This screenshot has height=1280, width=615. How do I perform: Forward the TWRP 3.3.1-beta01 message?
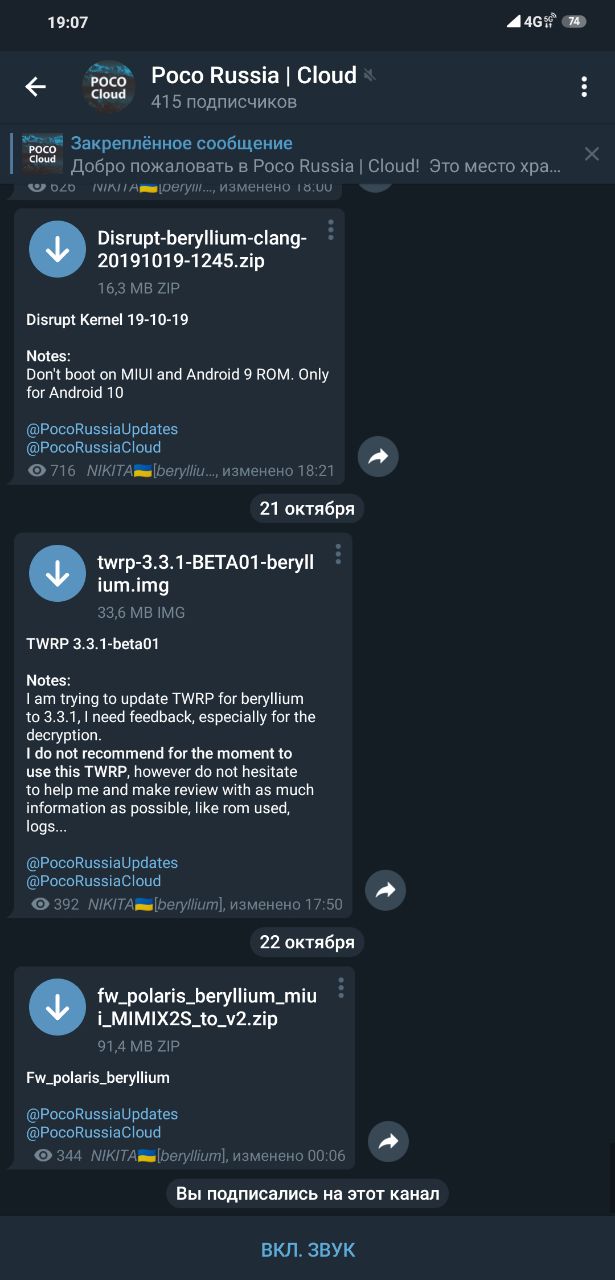(385, 890)
